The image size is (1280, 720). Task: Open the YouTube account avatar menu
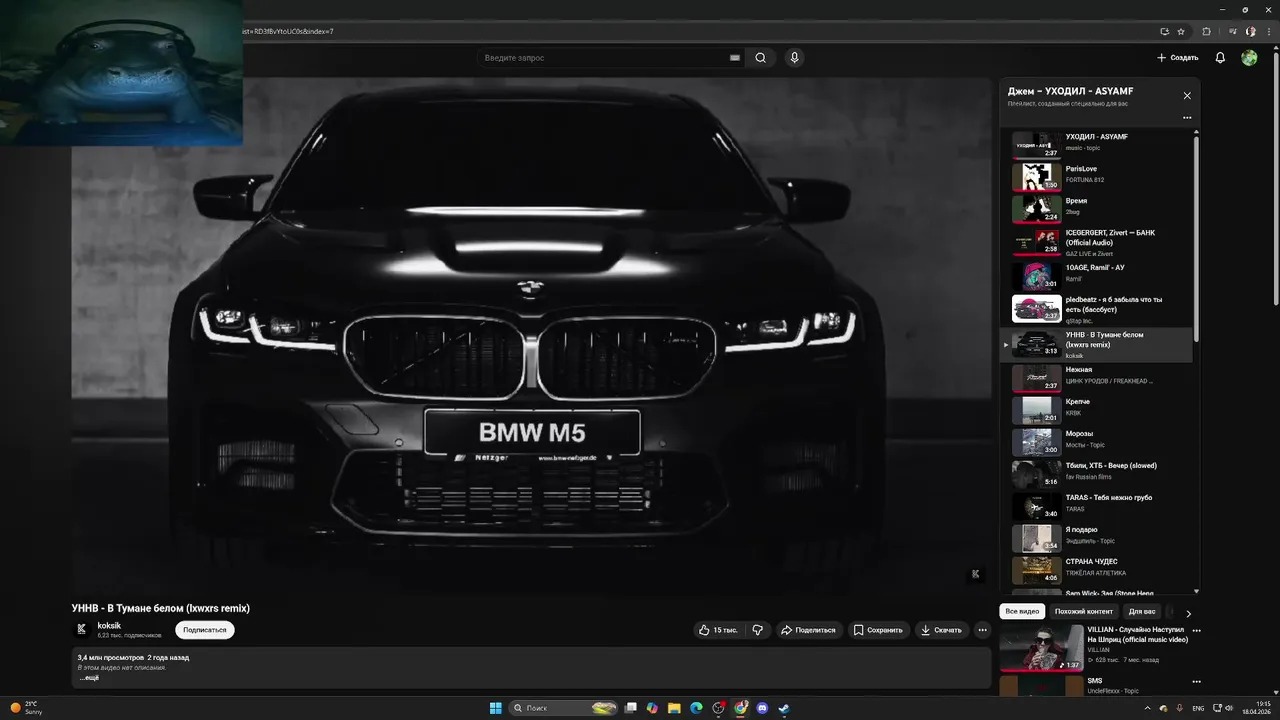click(1249, 58)
